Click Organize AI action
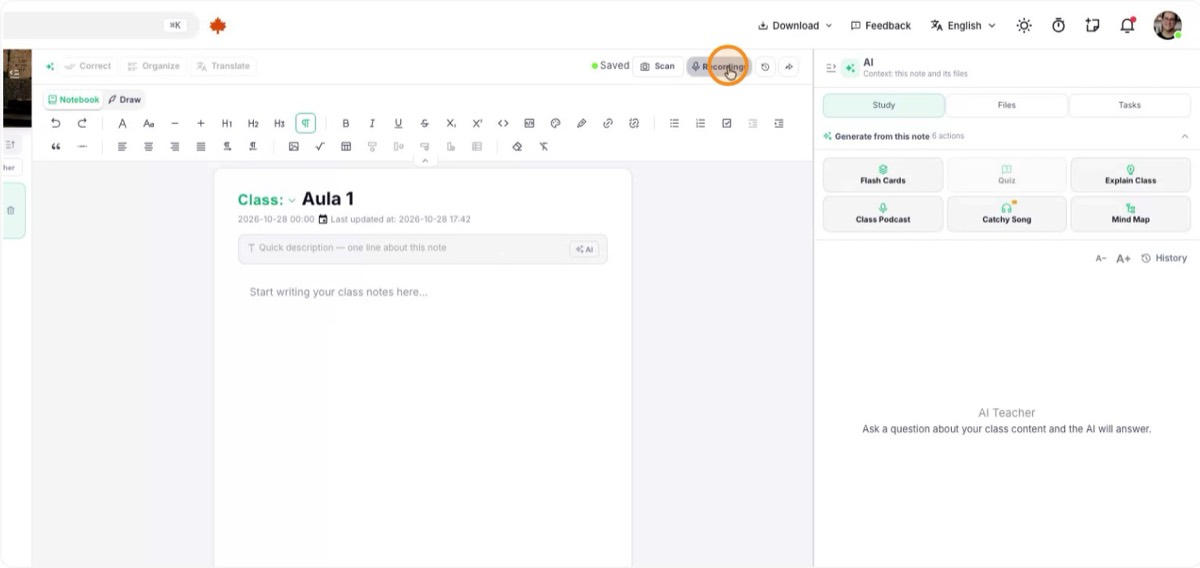The height and width of the screenshot is (568, 1200). (153, 66)
